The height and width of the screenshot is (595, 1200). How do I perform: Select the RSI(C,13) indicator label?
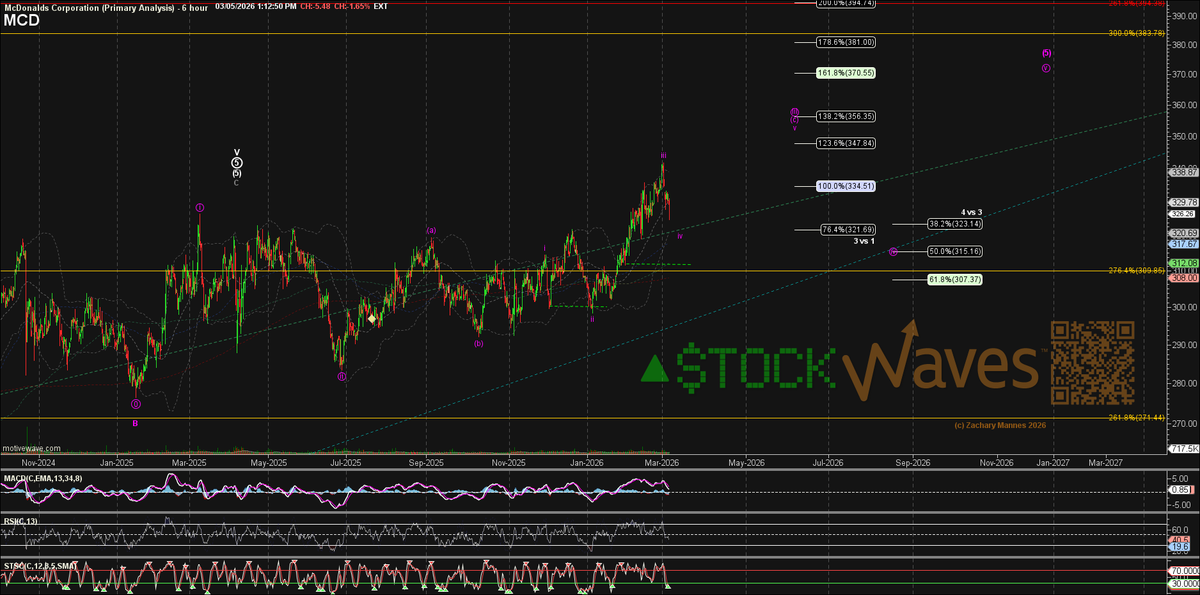coord(19,519)
